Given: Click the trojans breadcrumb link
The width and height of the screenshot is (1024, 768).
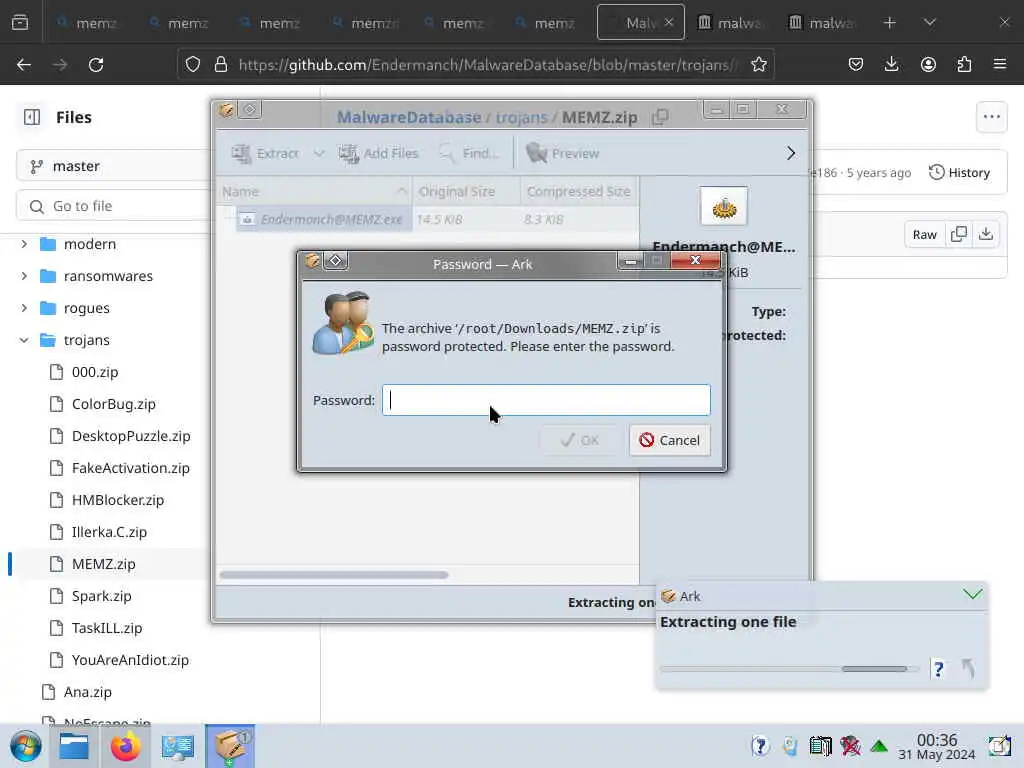Looking at the screenshot, I should pyautogui.click(x=521, y=118).
